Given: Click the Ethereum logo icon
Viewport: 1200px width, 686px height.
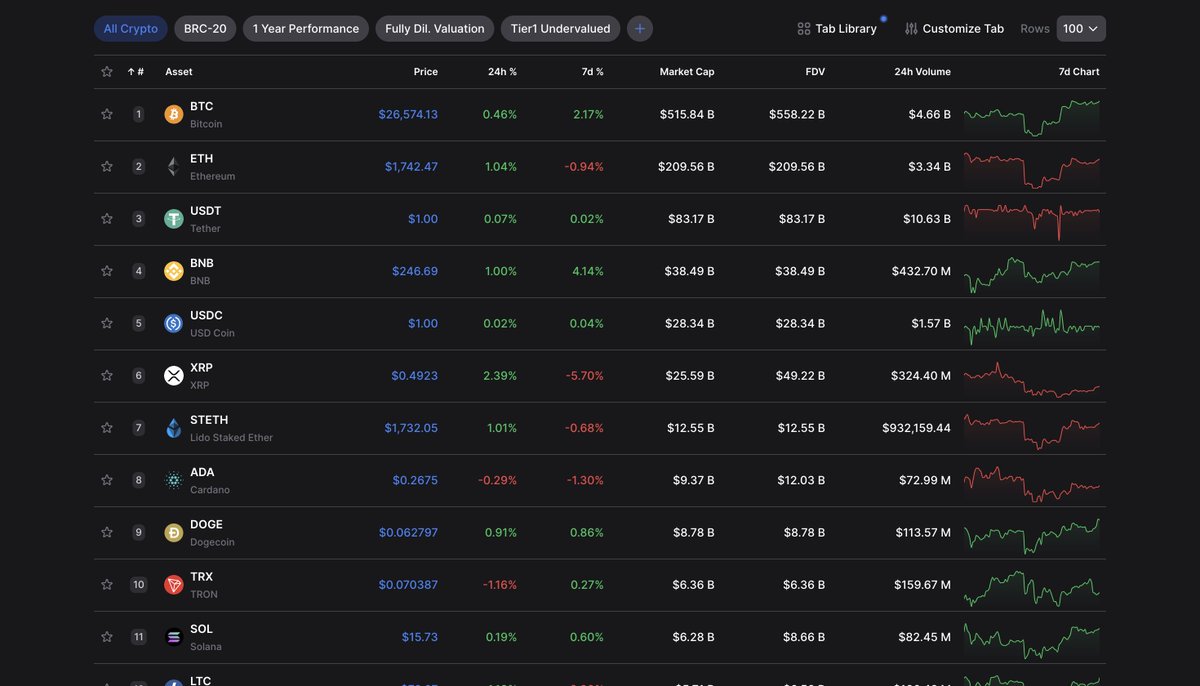Looking at the screenshot, I should click(x=174, y=166).
